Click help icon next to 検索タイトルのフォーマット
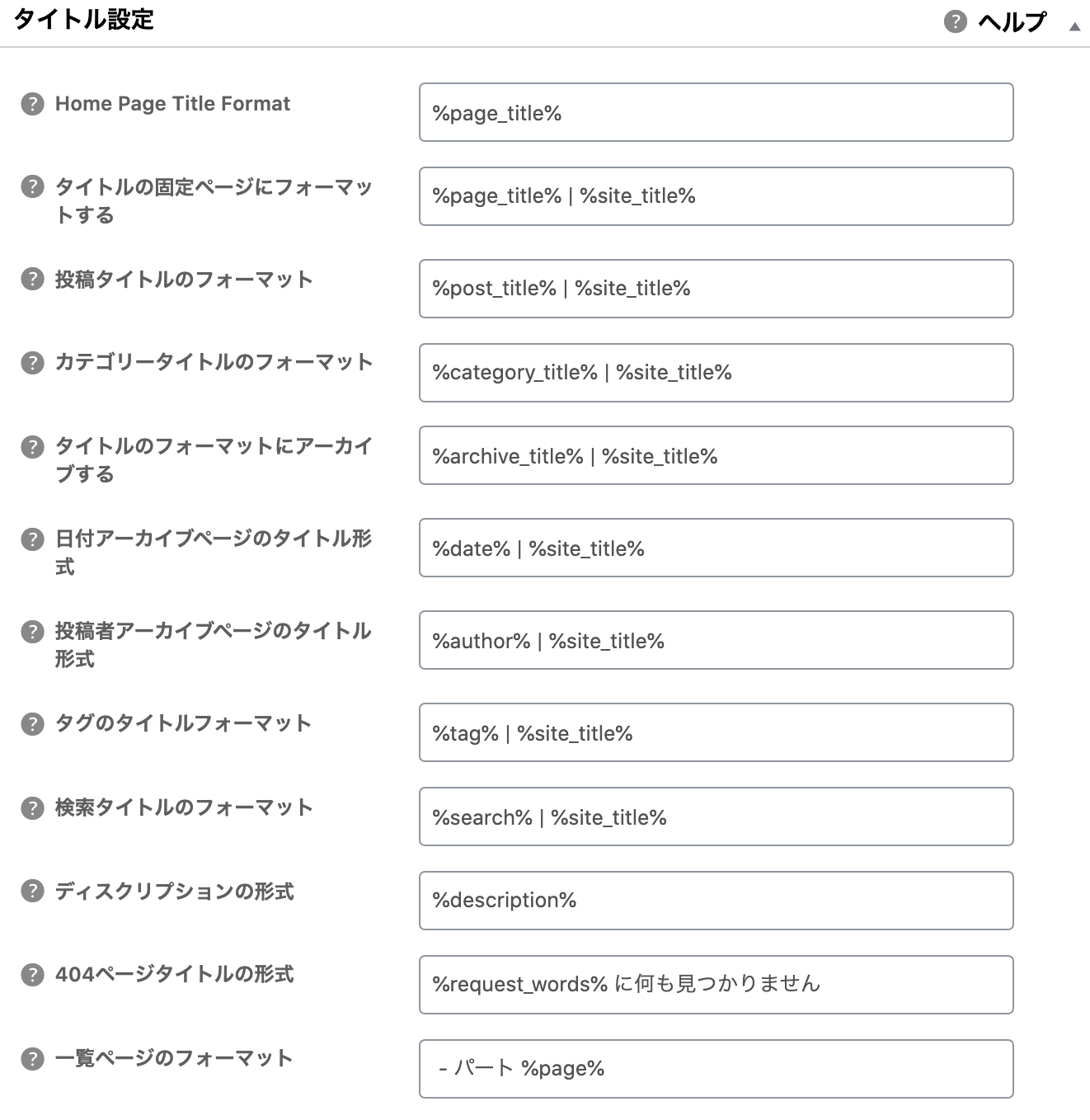1090x1120 pixels. coord(32,808)
